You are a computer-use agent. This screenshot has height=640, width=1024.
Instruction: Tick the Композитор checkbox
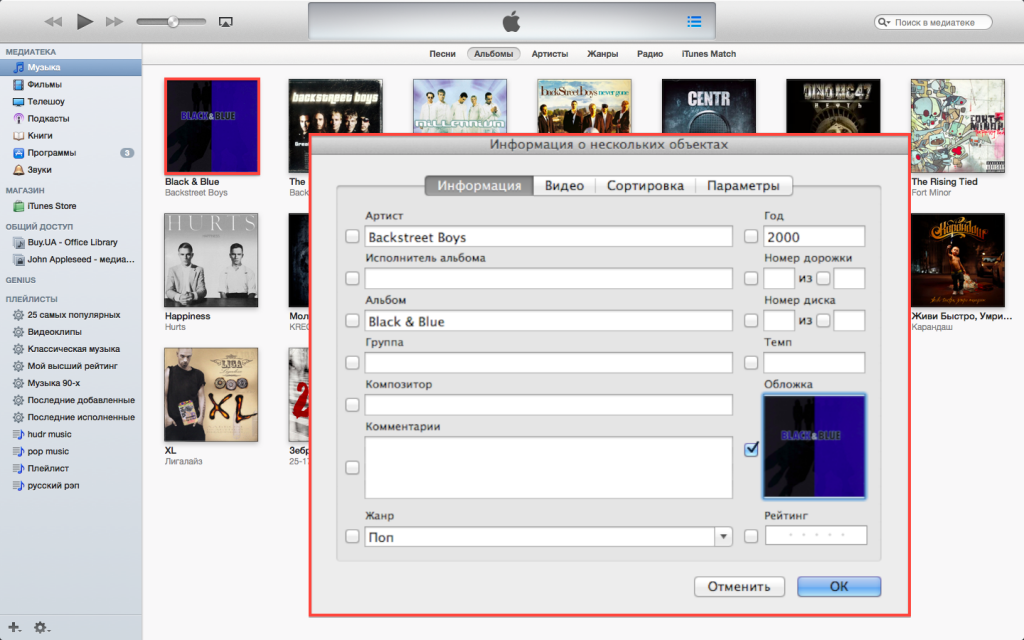tap(352, 405)
